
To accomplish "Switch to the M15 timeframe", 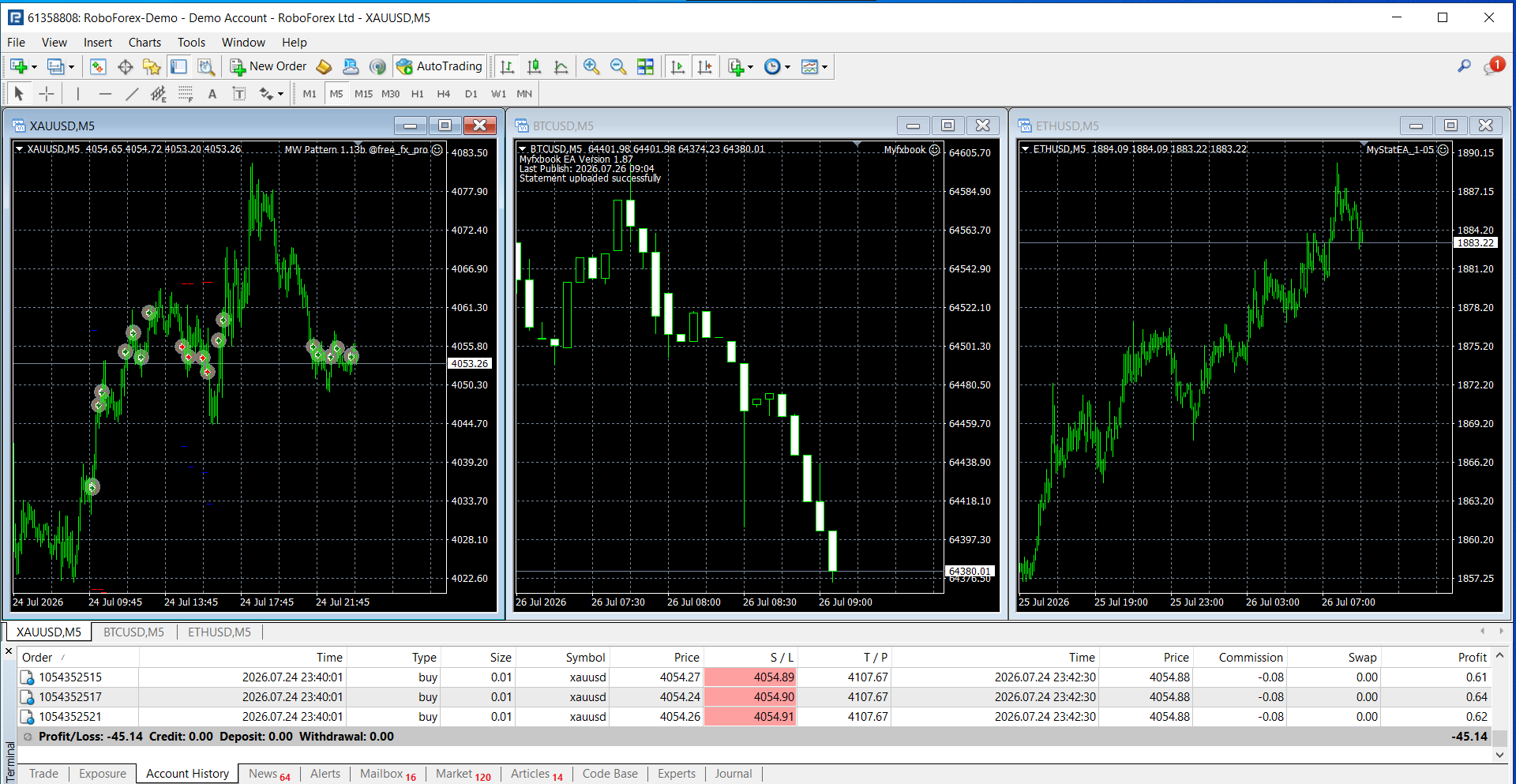I will pos(363,94).
